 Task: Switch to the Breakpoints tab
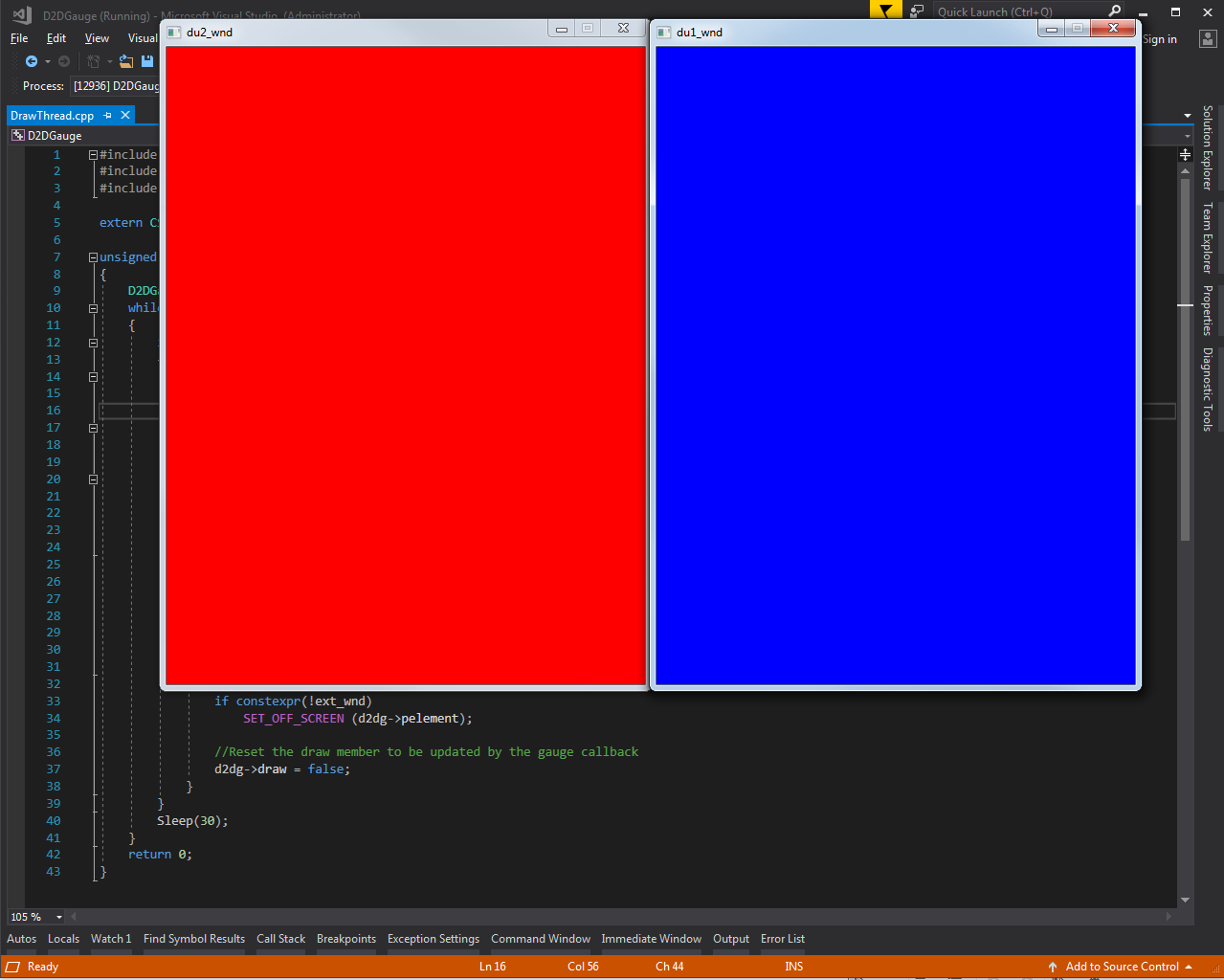(345, 939)
